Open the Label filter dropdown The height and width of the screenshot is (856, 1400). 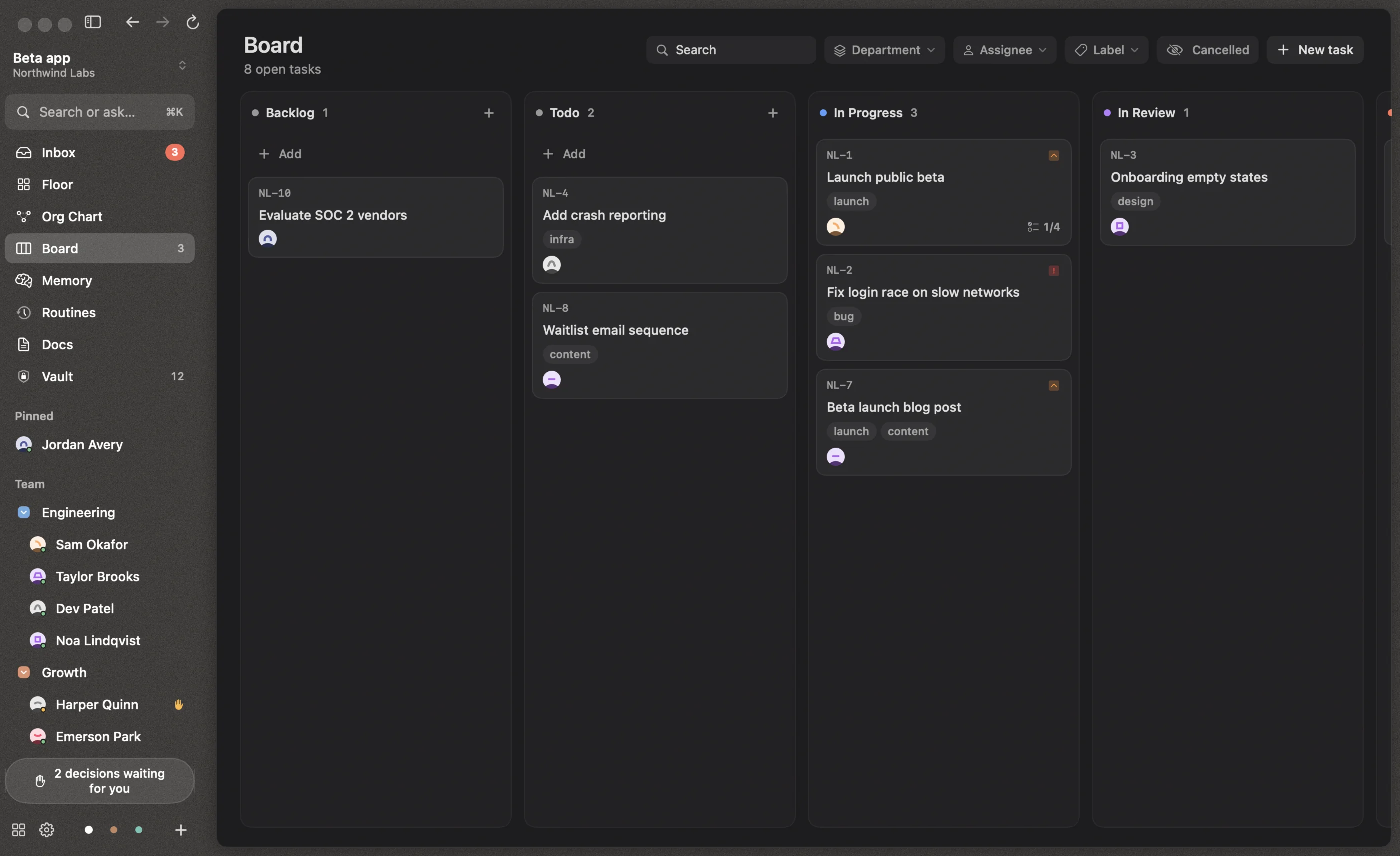pyautogui.click(x=1106, y=50)
